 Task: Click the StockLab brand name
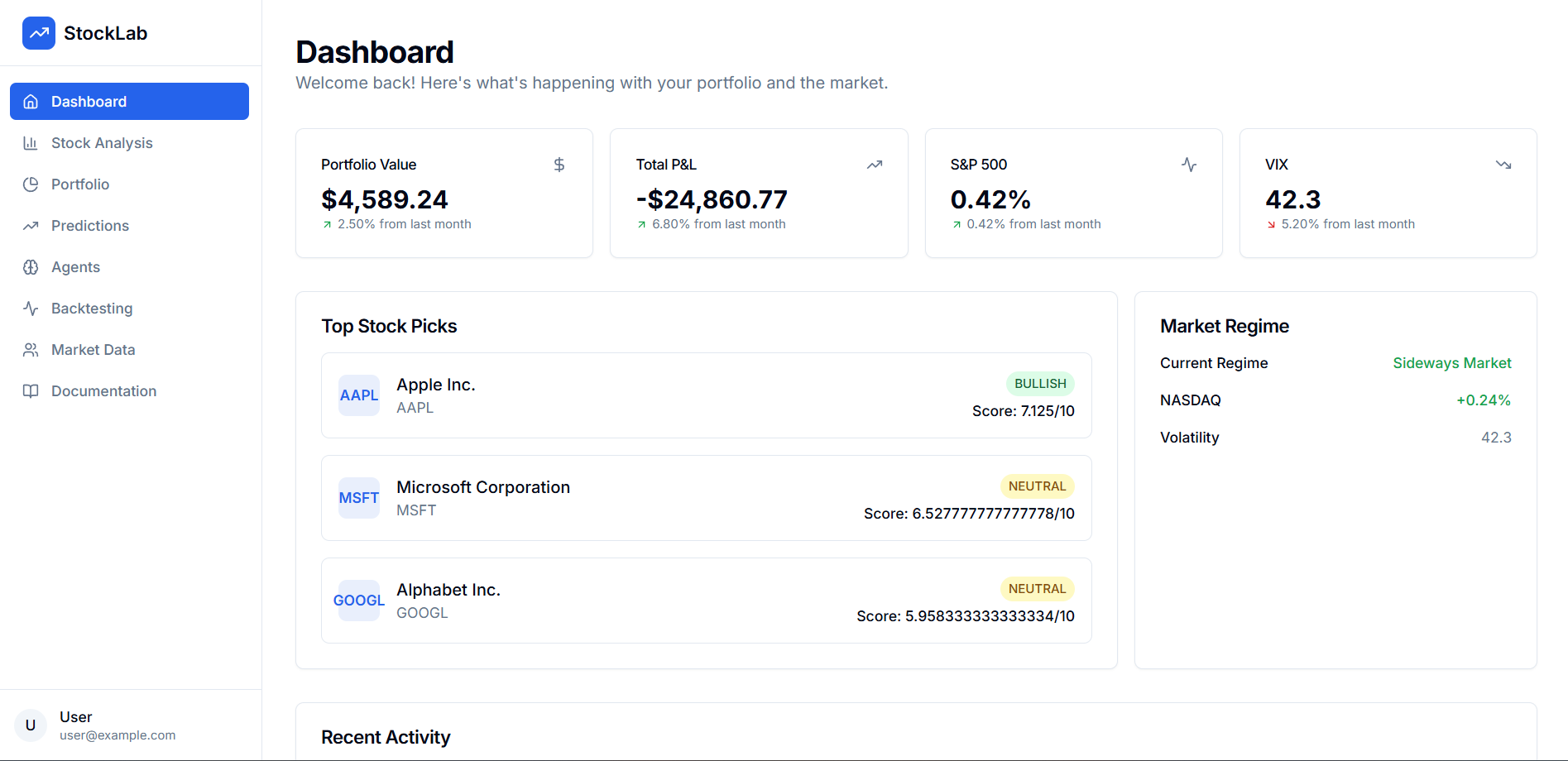[105, 33]
